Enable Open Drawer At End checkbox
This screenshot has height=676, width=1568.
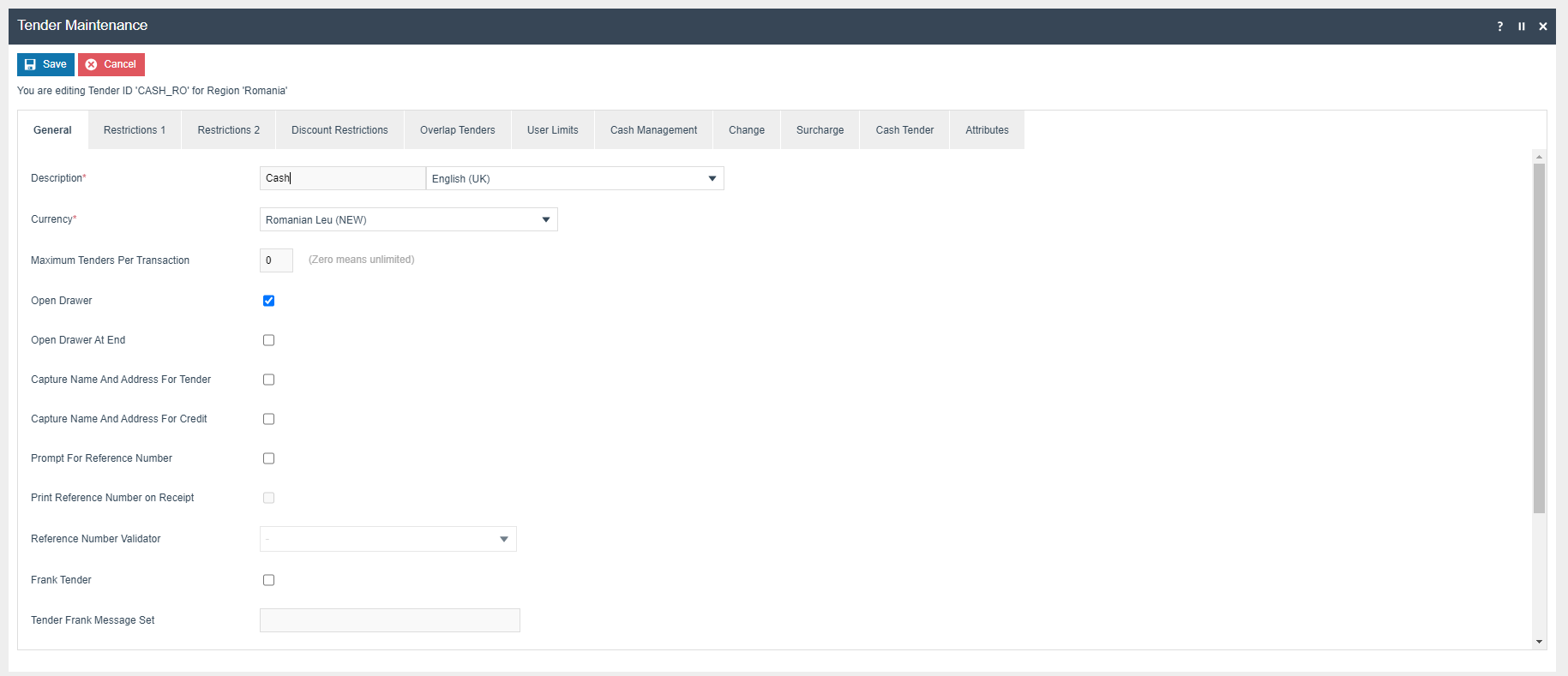tap(268, 340)
